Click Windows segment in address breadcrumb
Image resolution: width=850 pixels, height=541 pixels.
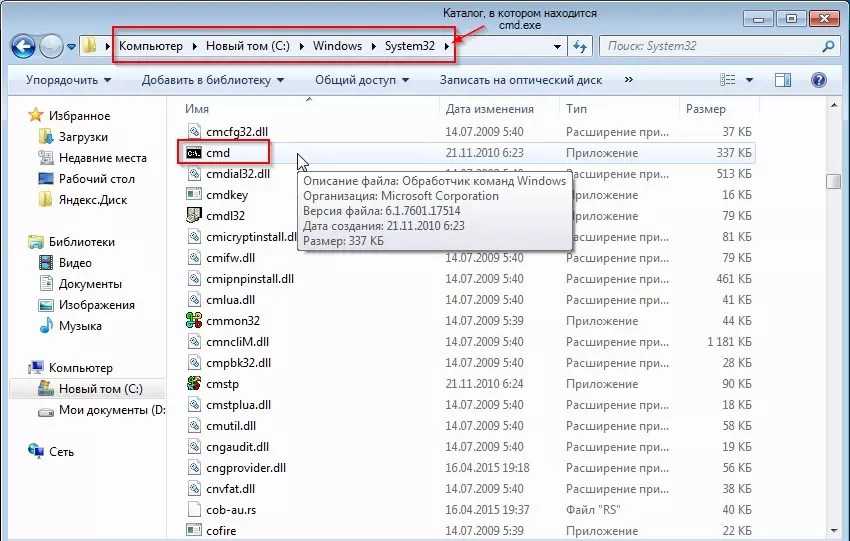pos(337,46)
